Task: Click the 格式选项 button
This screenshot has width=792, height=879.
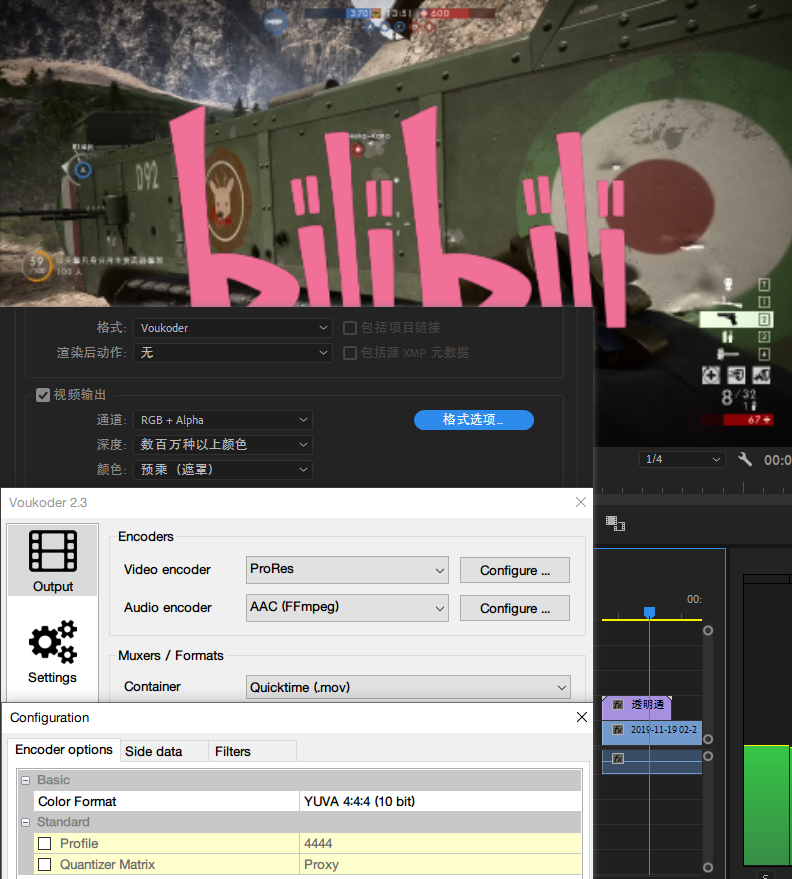Action: click(473, 420)
